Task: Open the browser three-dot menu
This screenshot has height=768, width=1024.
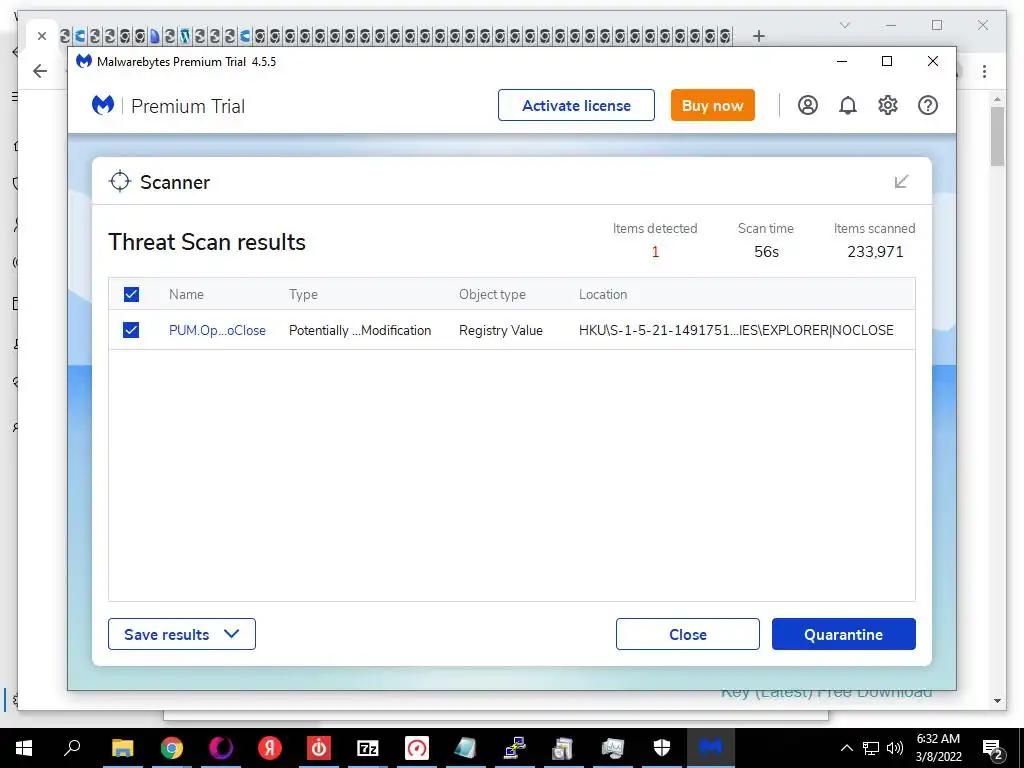Action: pyautogui.click(x=984, y=71)
